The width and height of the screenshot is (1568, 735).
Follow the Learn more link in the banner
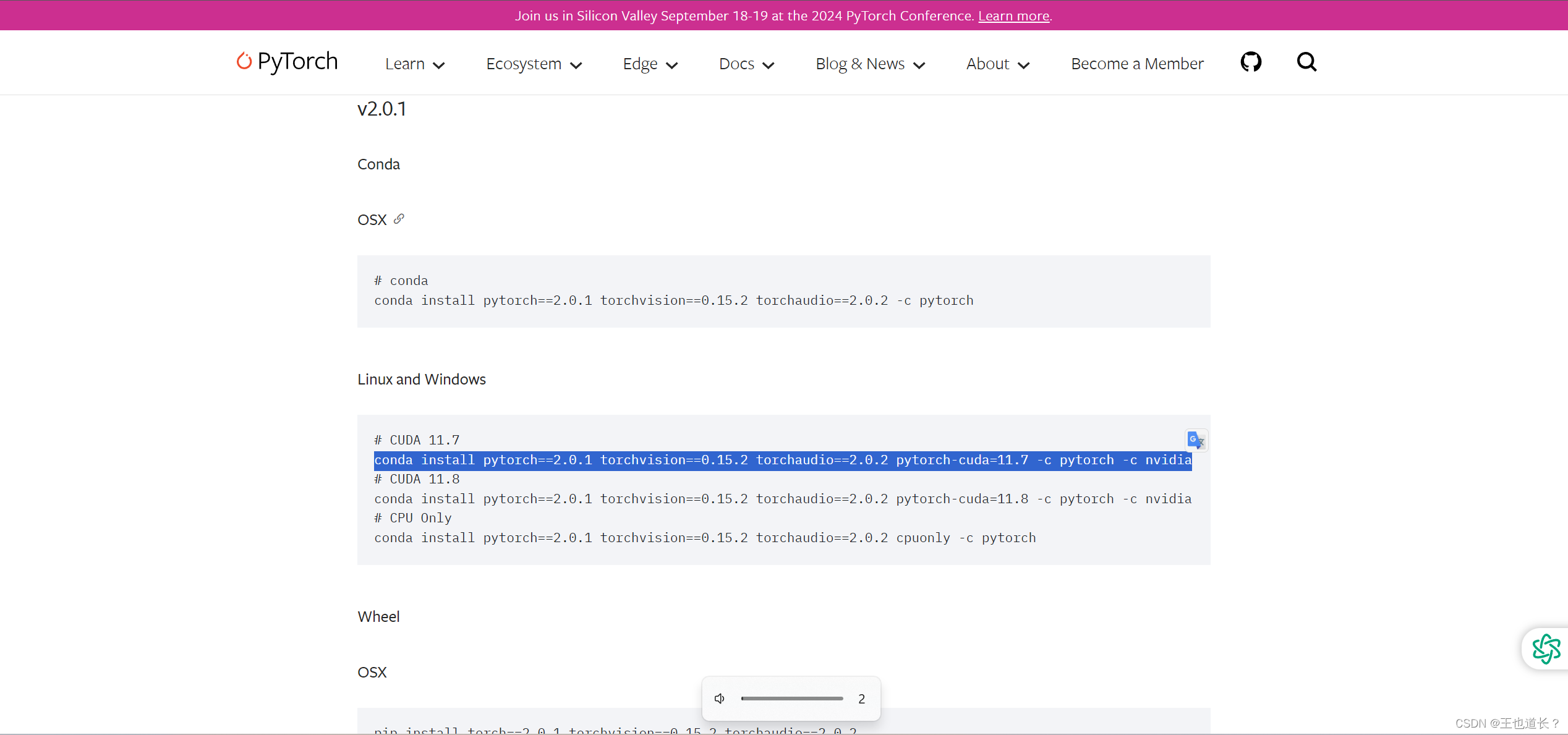(x=1013, y=15)
